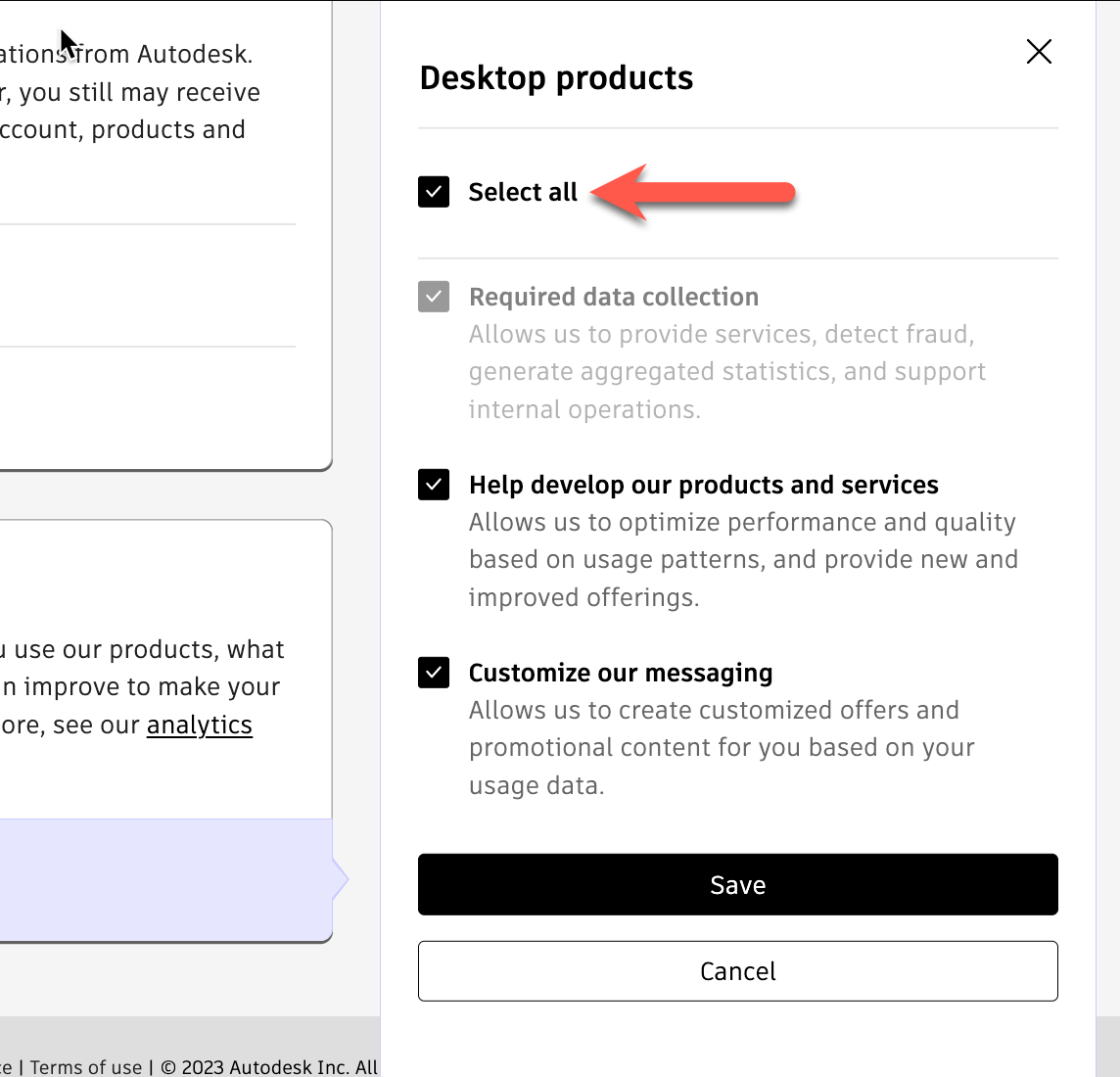Untick Help develop our products and services checkbox

[434, 485]
